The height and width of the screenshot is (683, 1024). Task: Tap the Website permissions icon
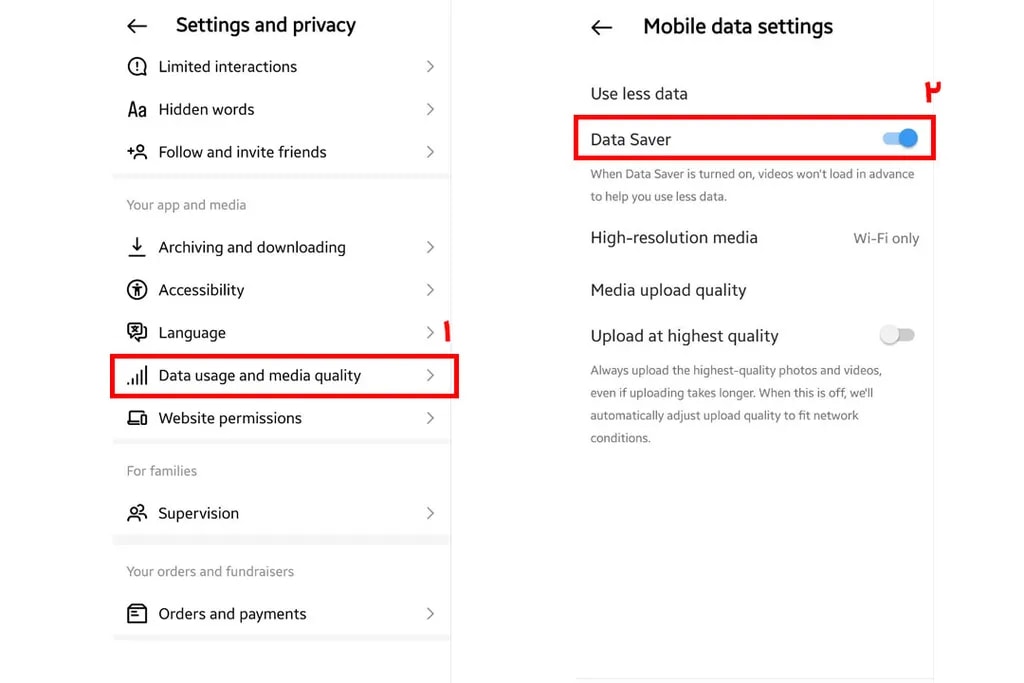[x=137, y=418]
